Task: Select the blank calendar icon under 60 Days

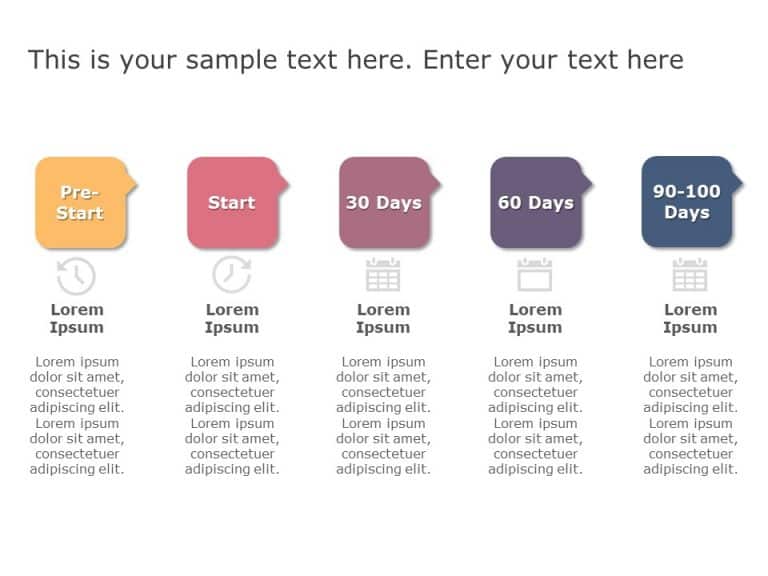Action: point(534,275)
